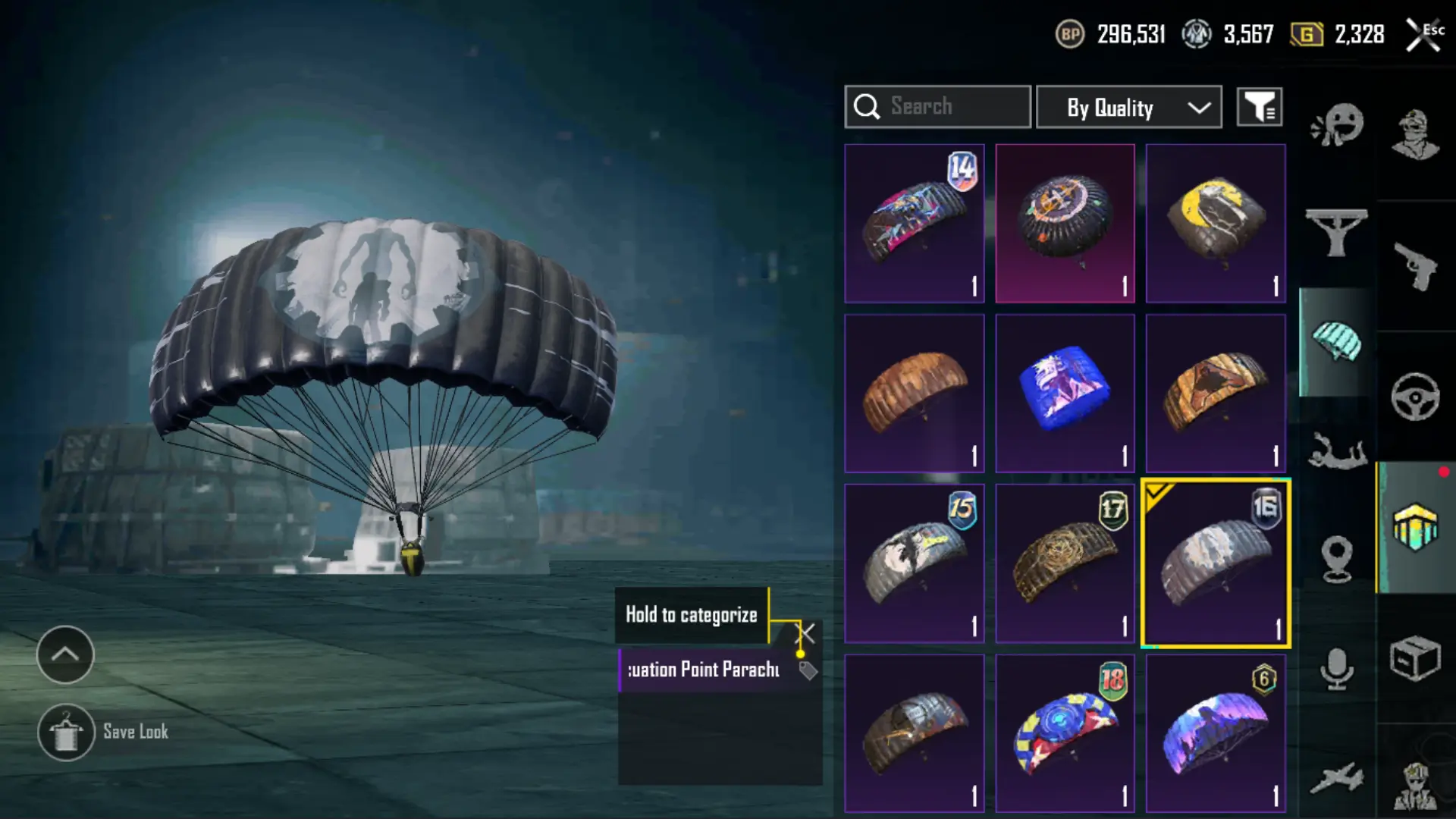Expand the By Quality sort dropdown
The width and height of the screenshot is (1456, 819).
[1129, 107]
